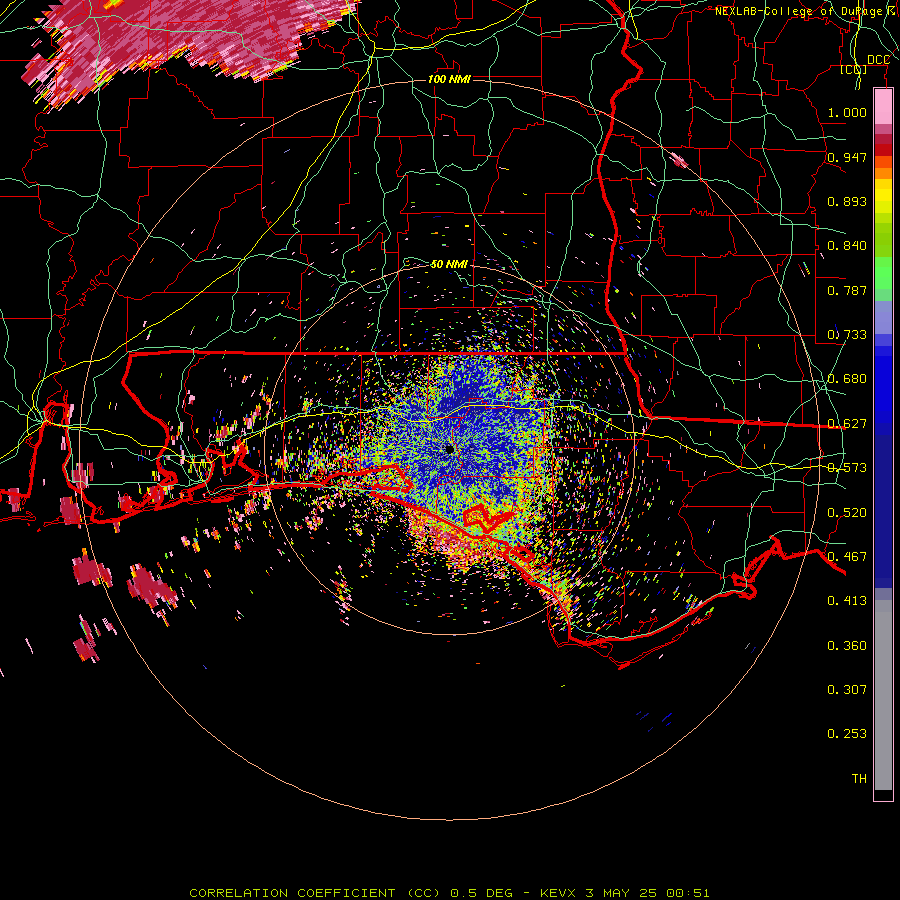Select the 0.253 scale label

click(847, 734)
